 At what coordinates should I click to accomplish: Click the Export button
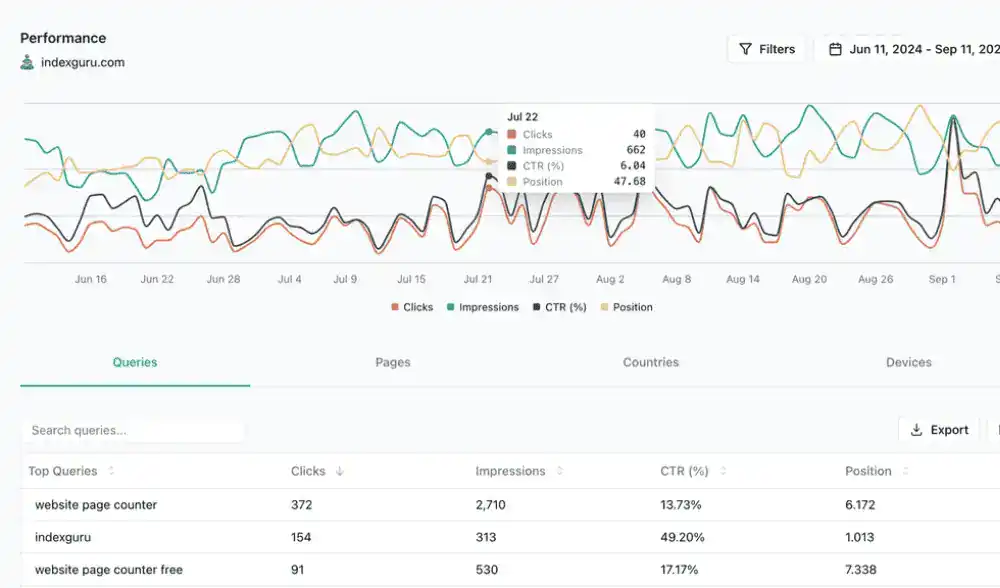click(939, 430)
